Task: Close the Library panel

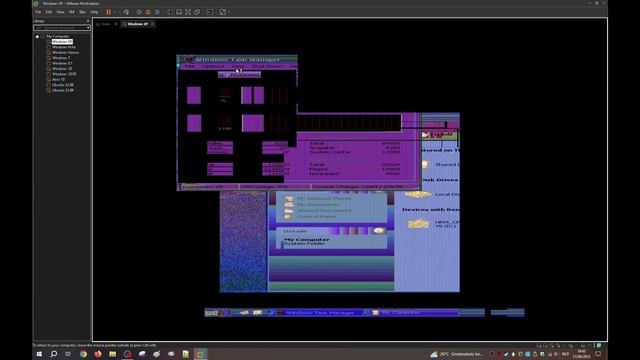Action: pyautogui.click(x=88, y=21)
